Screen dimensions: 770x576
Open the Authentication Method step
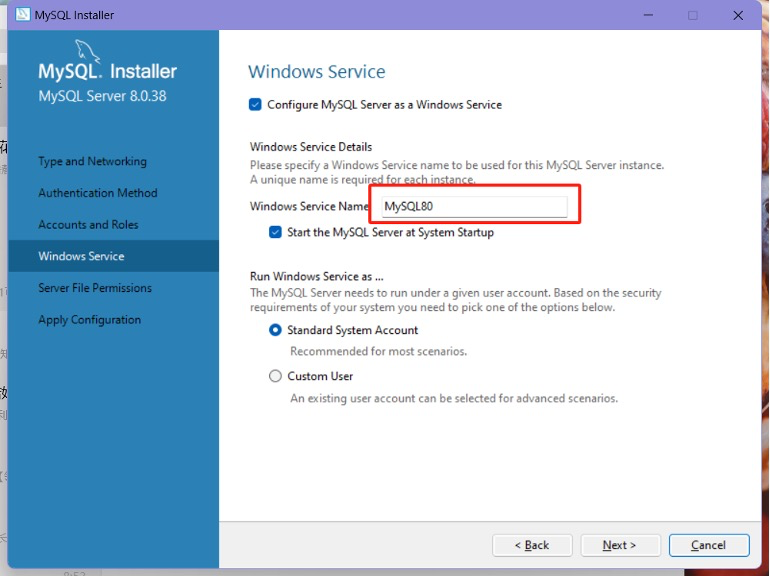point(98,193)
